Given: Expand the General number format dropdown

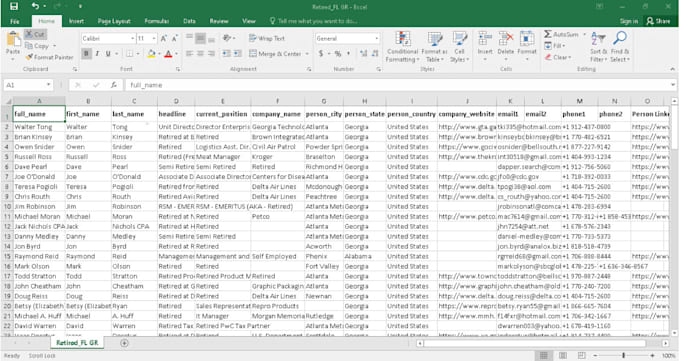Looking at the screenshot, I should pyautogui.click(x=376, y=39).
